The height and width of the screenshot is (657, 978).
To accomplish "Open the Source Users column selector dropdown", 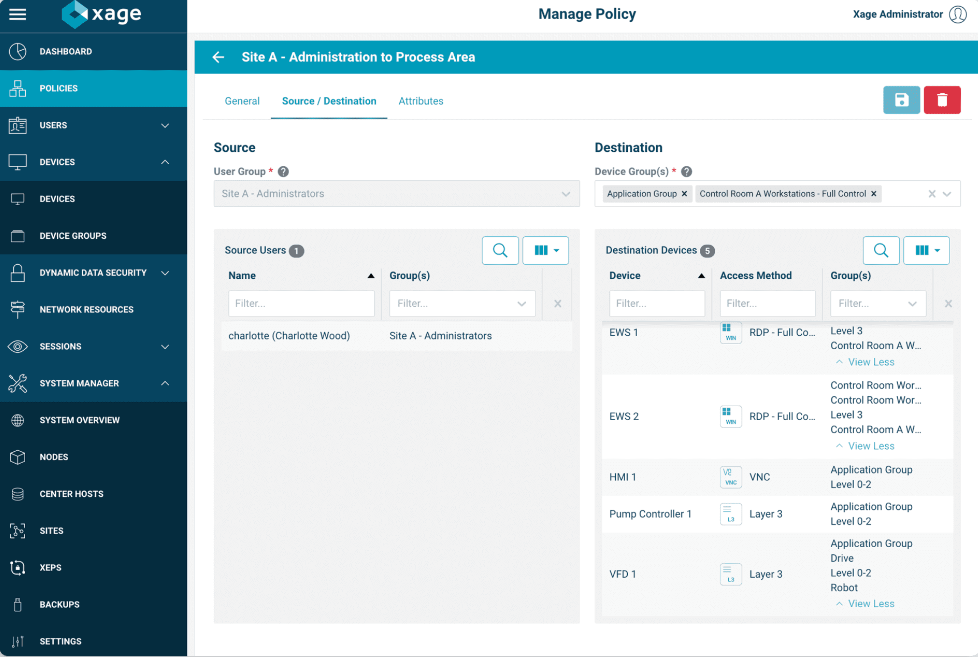I will click(545, 250).
